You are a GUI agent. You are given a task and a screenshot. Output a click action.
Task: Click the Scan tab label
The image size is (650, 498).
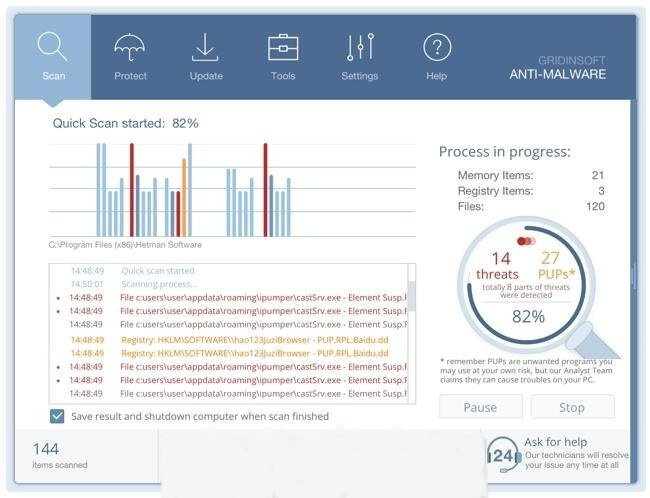click(54, 76)
